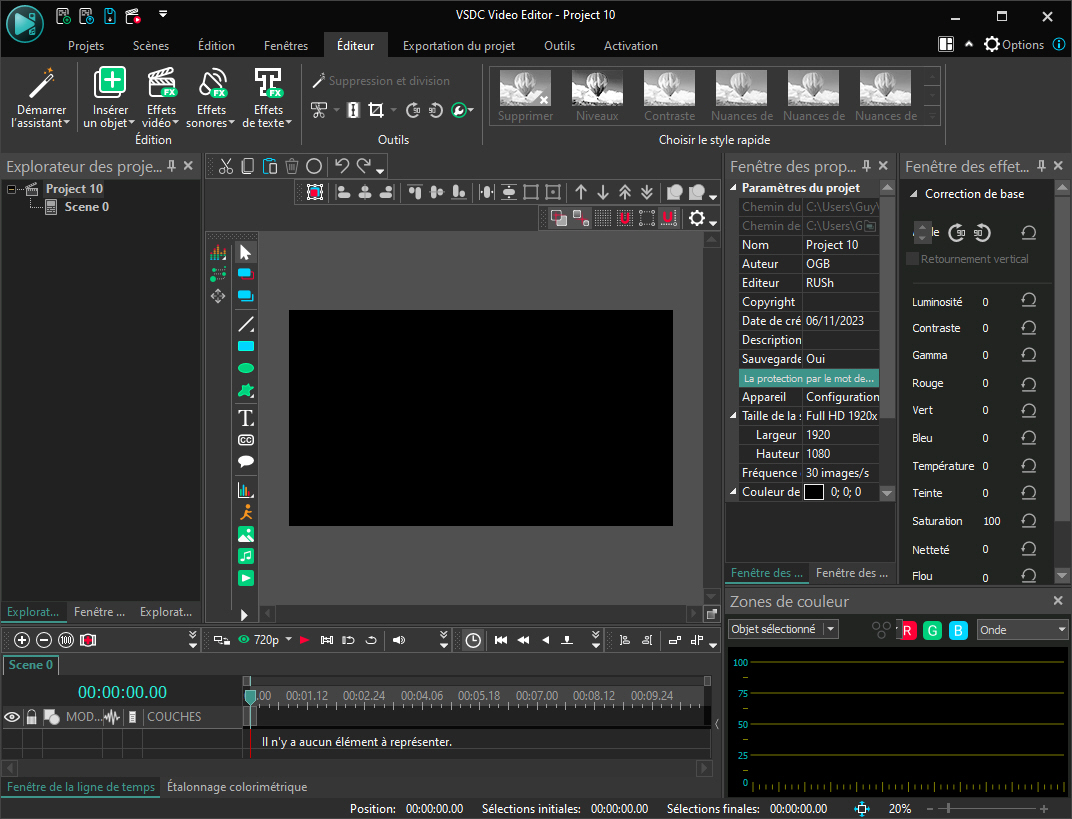Add subtitles with the CC tool
Image resolution: width=1072 pixels, height=819 pixels.
pyautogui.click(x=245, y=440)
